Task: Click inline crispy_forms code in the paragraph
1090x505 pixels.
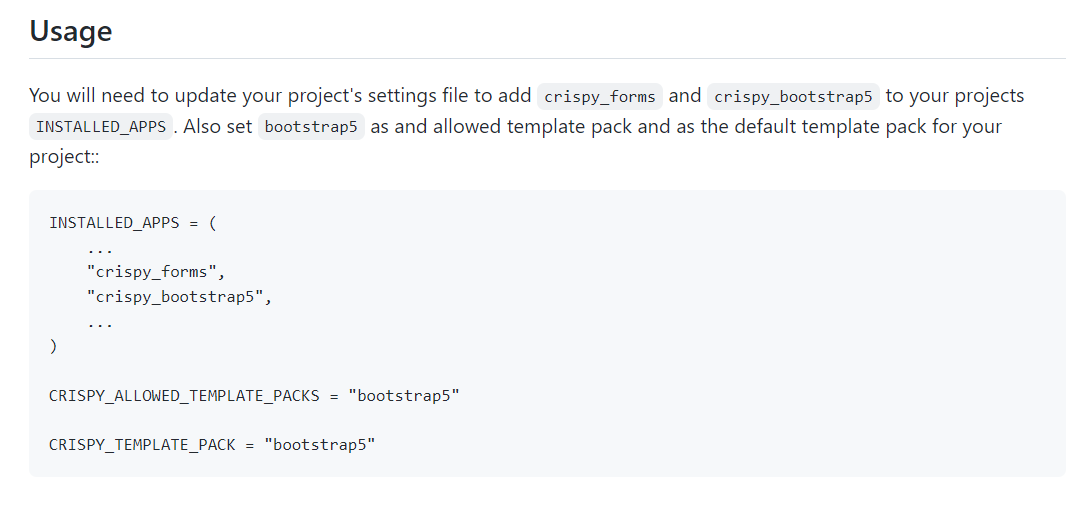Action: click(x=599, y=97)
